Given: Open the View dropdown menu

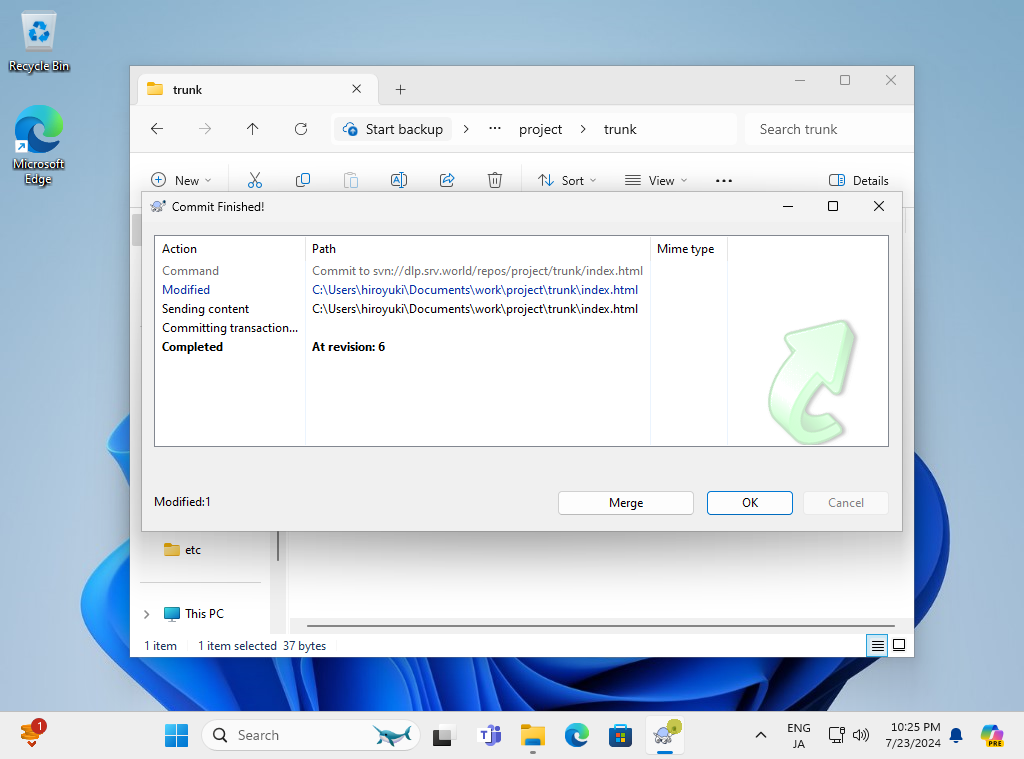Looking at the screenshot, I should (656, 180).
